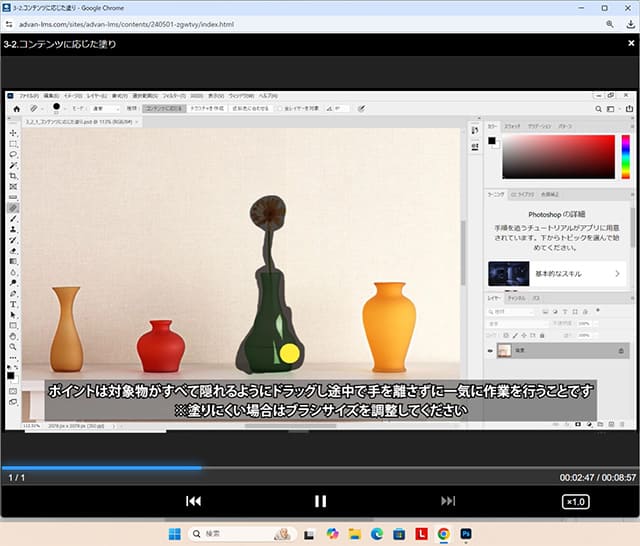
Task: Select the Lasso tool
Action: click(13, 155)
